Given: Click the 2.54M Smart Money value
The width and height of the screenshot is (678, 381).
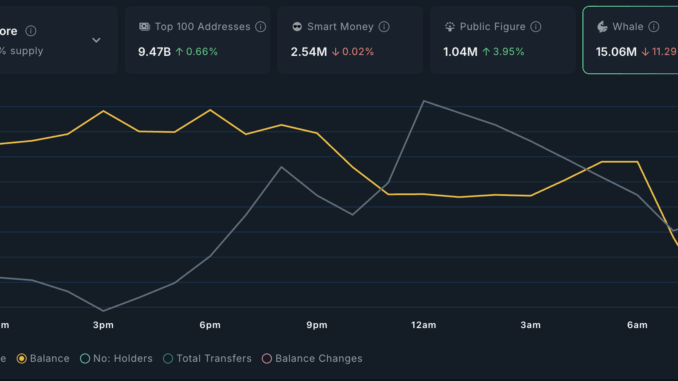Looking at the screenshot, I should [x=309, y=52].
